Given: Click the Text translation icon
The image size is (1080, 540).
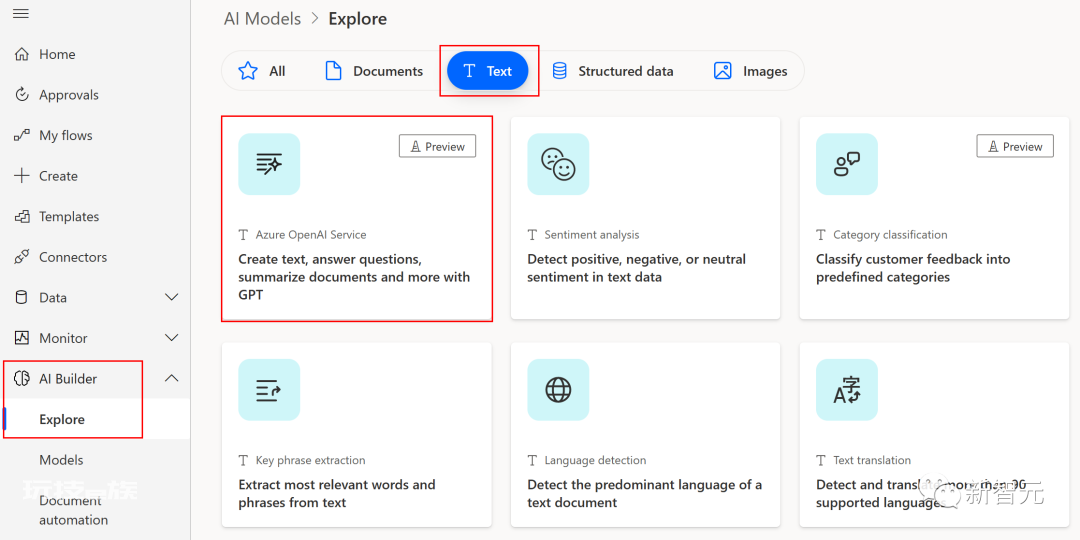Looking at the screenshot, I should [x=847, y=390].
